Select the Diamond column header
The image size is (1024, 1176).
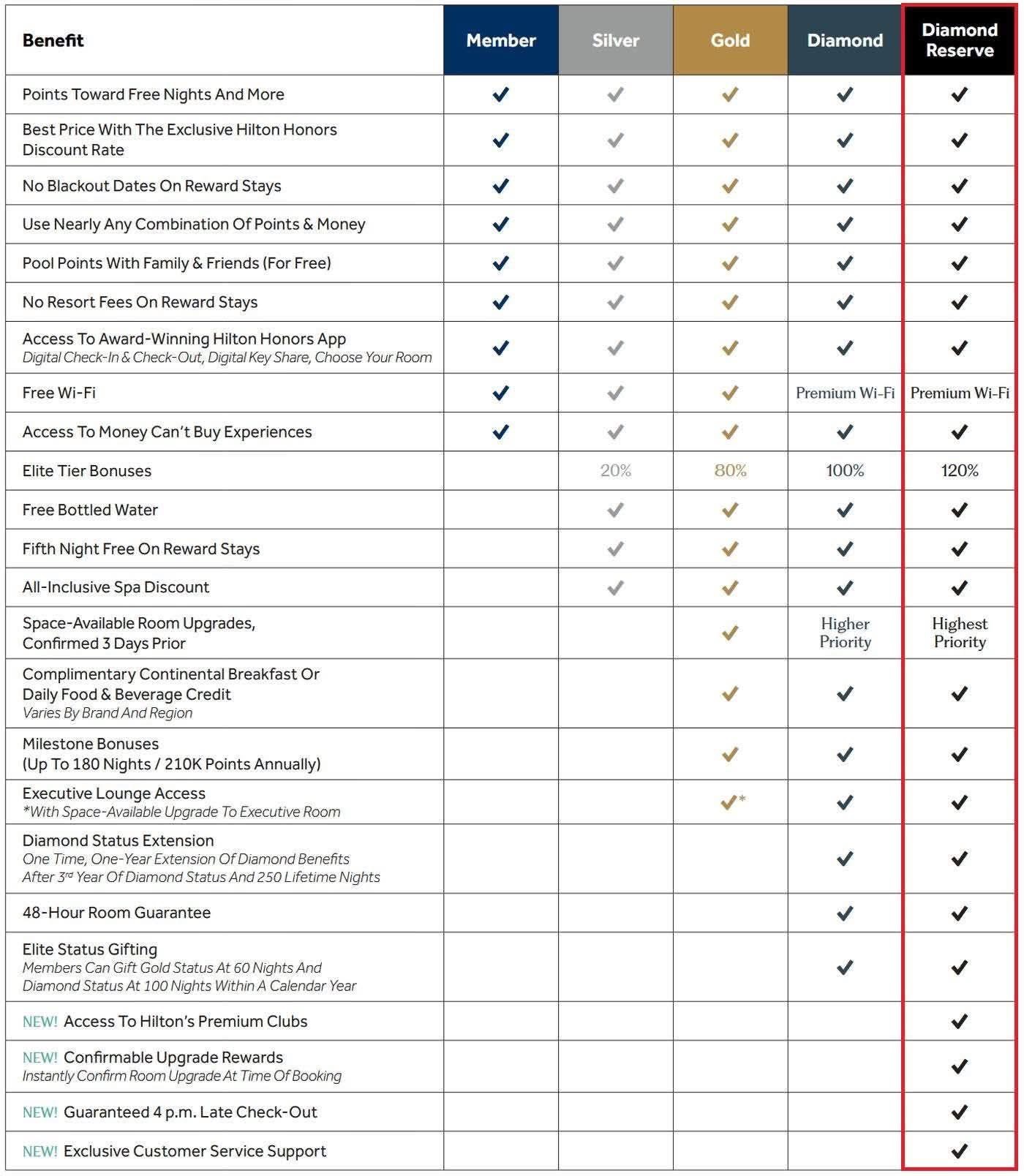click(x=845, y=40)
